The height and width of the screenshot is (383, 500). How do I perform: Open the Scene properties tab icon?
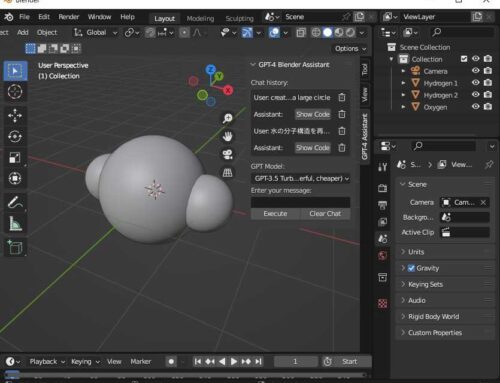click(x=383, y=239)
